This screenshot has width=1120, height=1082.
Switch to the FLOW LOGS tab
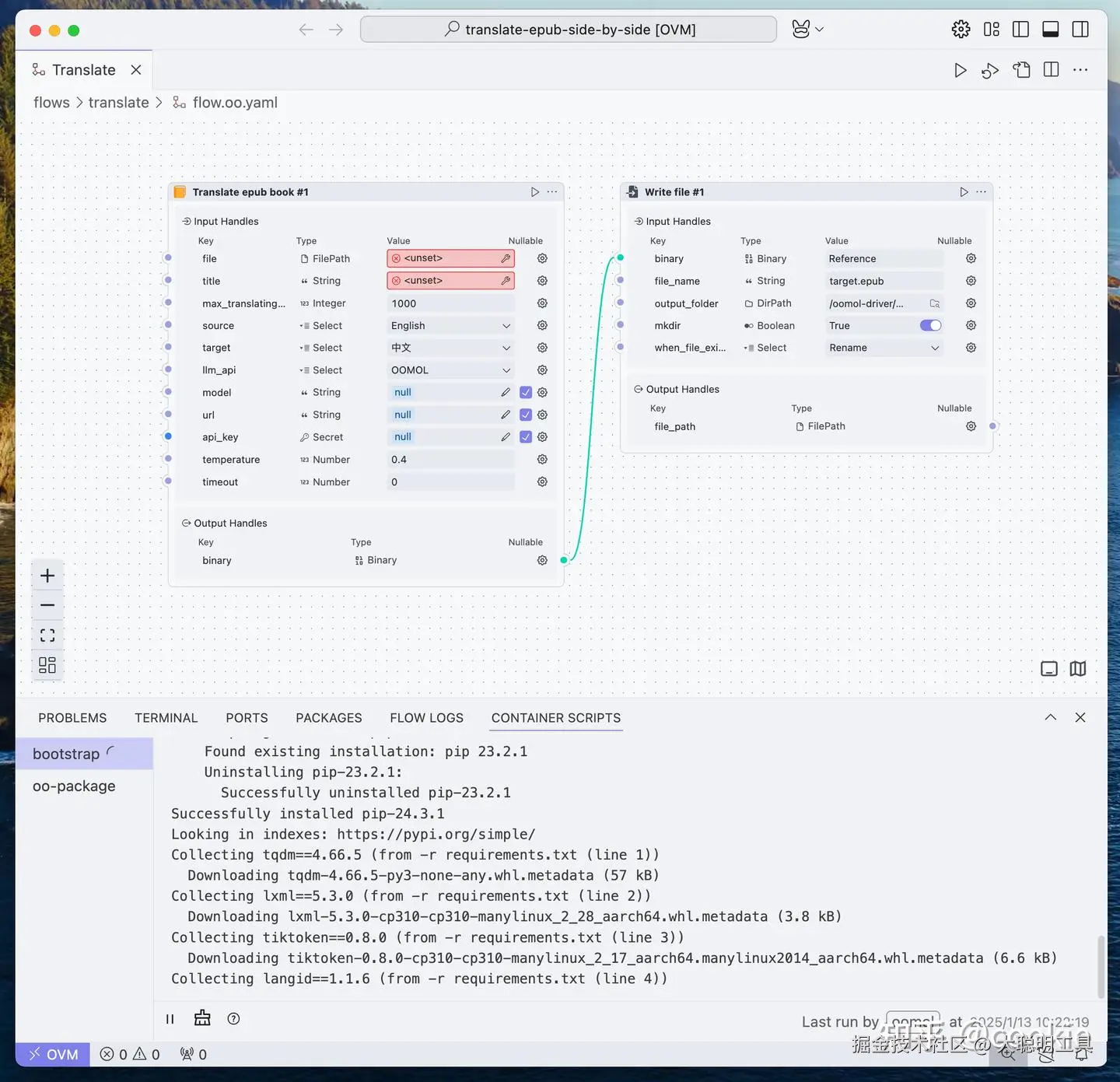pos(427,718)
